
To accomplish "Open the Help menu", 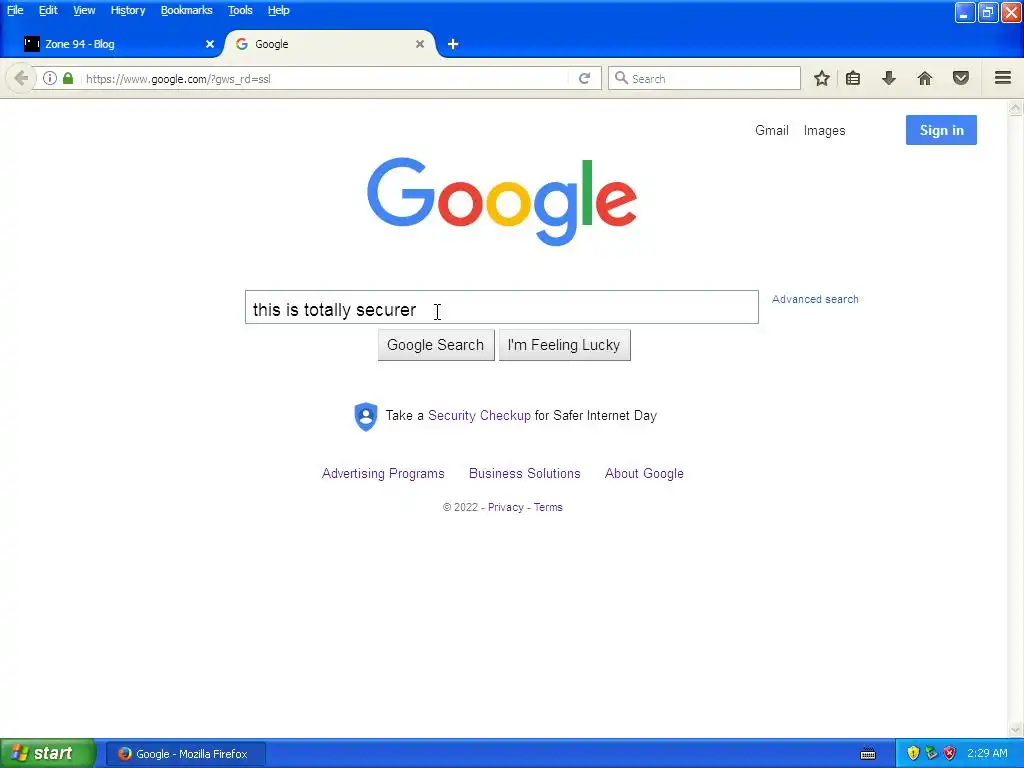I will click(x=278, y=10).
